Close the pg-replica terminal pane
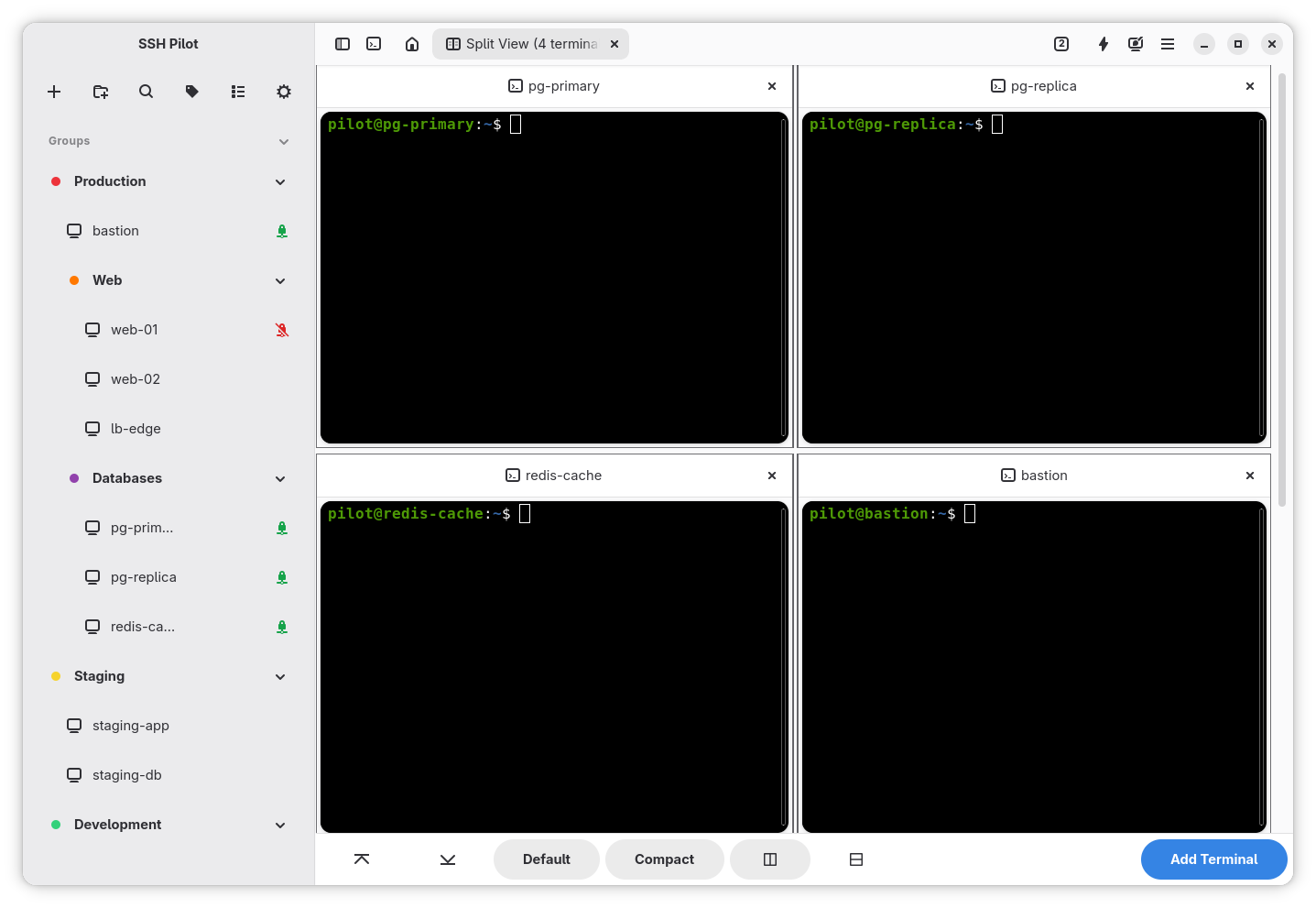This screenshot has width=1316, height=908. (x=1250, y=86)
